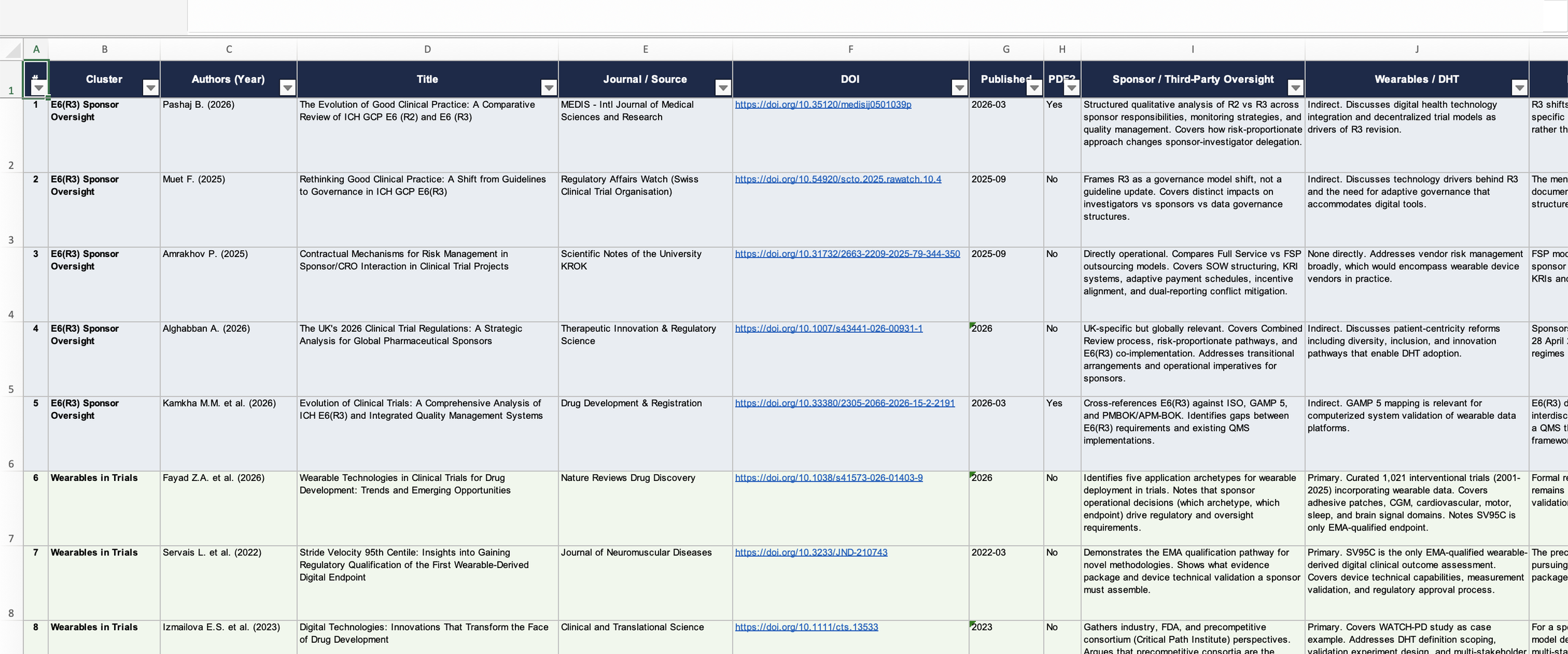Select row 6 header
The image size is (1568, 654).
click(11, 433)
